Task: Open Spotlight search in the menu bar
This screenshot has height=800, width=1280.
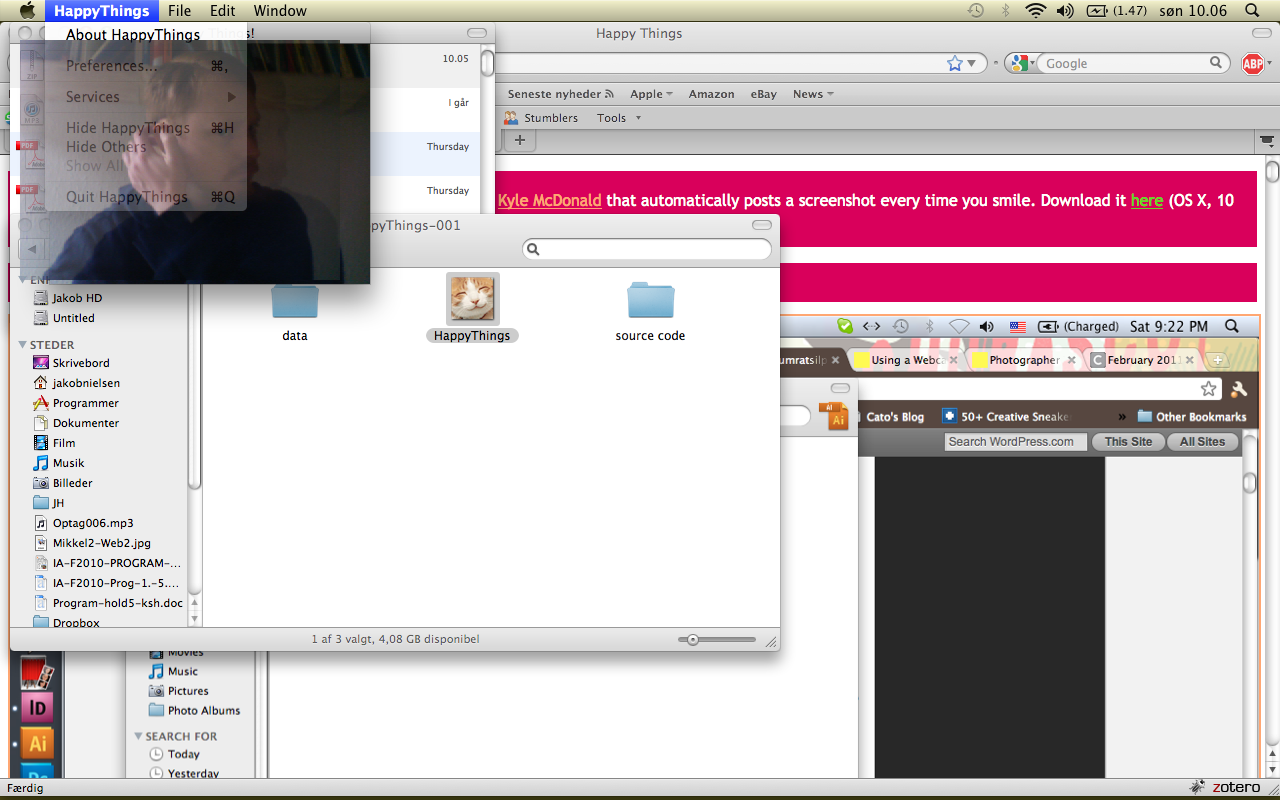Action: (1252, 11)
